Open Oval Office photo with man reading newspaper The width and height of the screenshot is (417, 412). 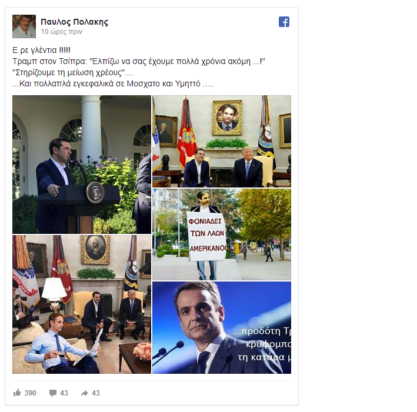(x=82, y=304)
